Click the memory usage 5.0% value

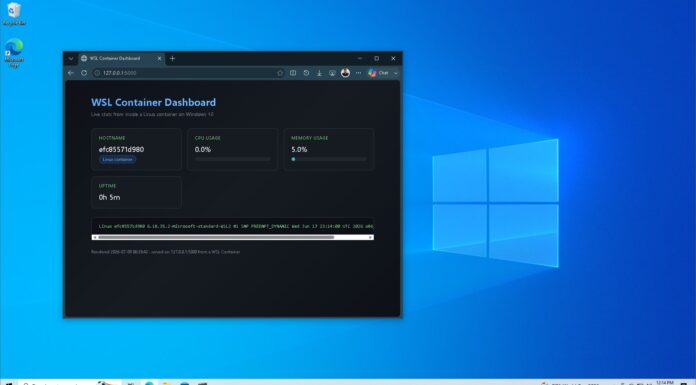(299, 150)
